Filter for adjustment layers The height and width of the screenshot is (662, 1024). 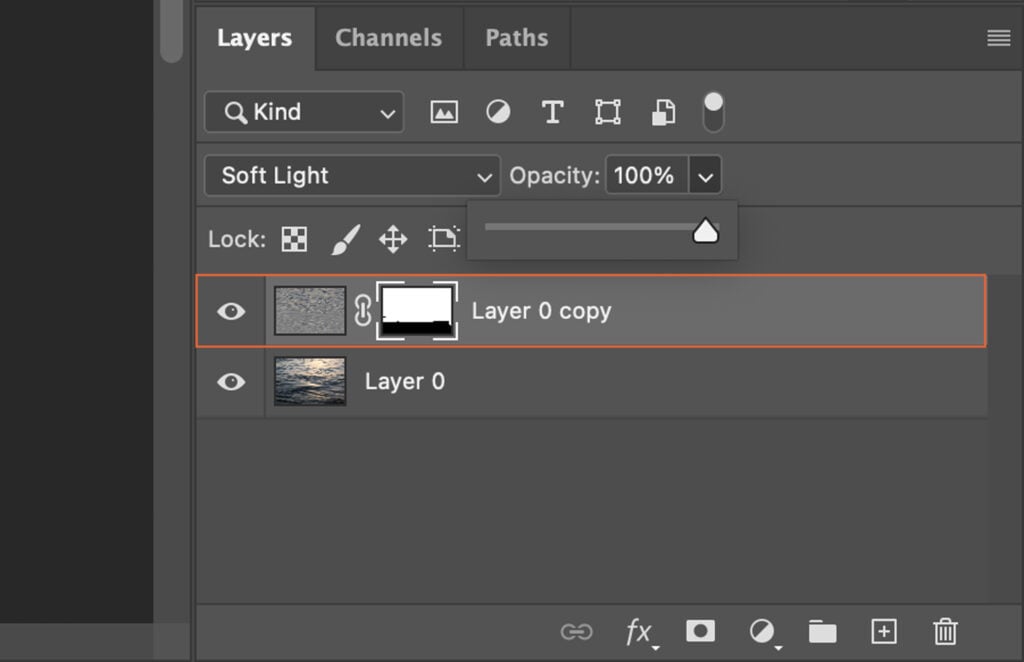tap(497, 111)
